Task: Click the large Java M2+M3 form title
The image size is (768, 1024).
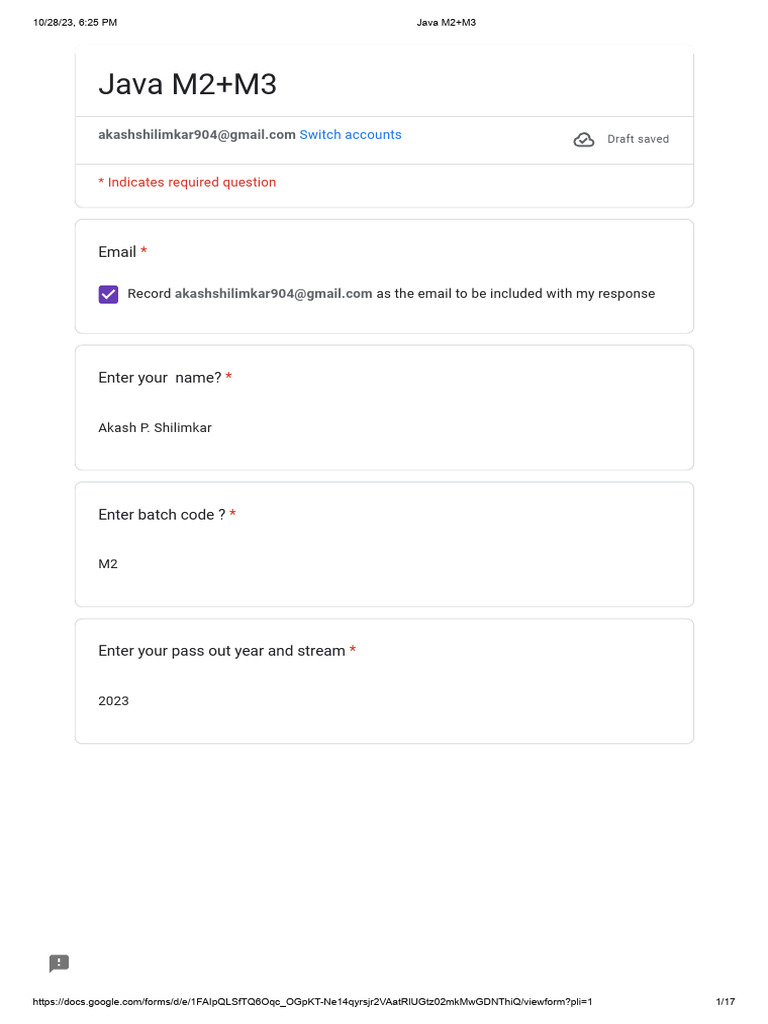Action: coord(187,85)
